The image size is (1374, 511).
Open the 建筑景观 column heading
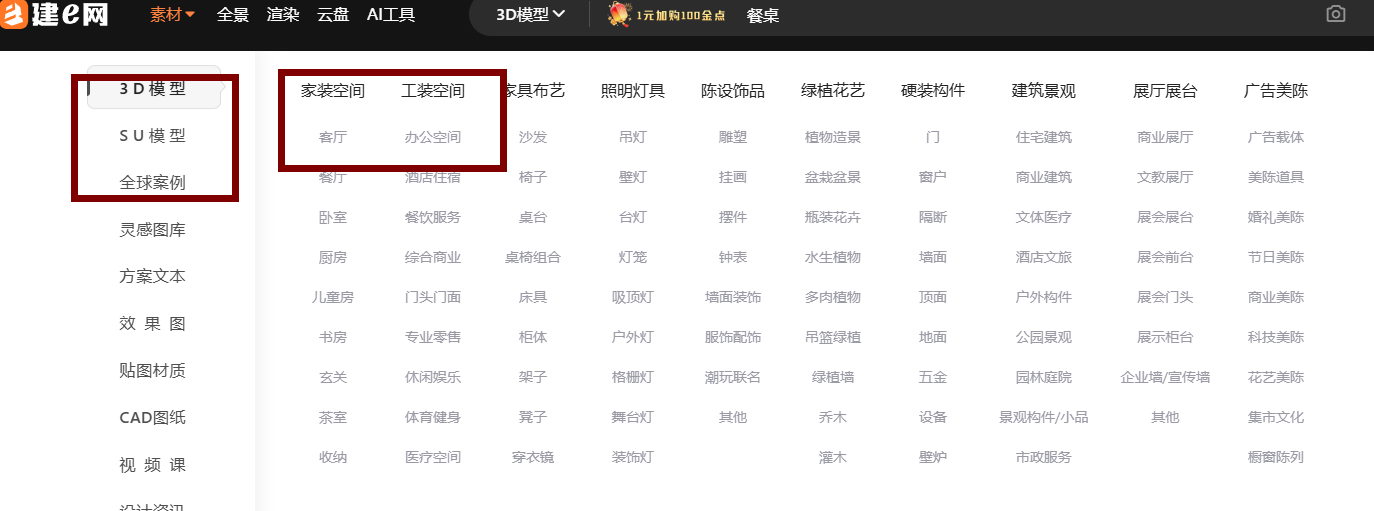(1043, 91)
